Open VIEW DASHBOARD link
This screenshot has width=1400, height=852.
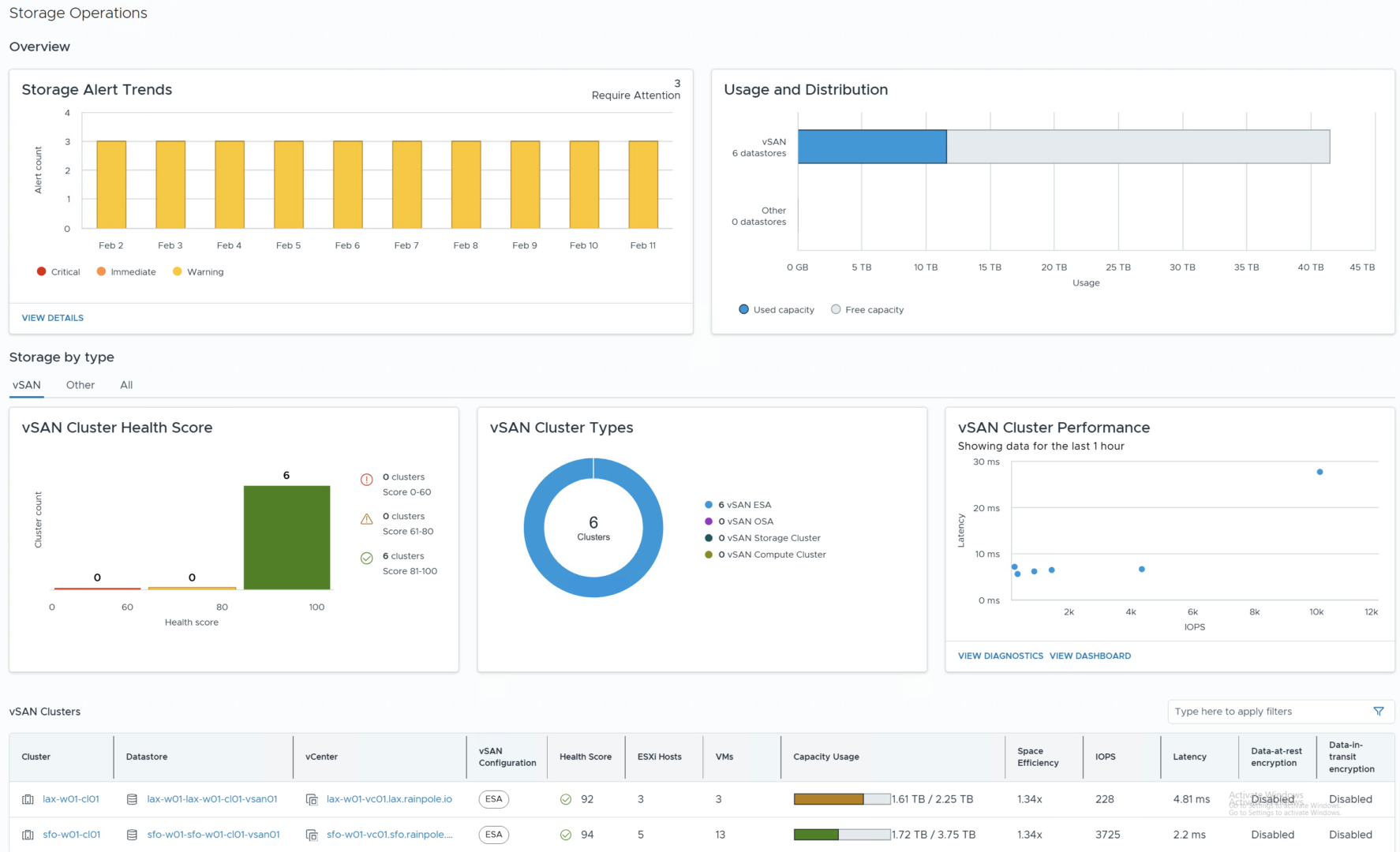point(1090,656)
